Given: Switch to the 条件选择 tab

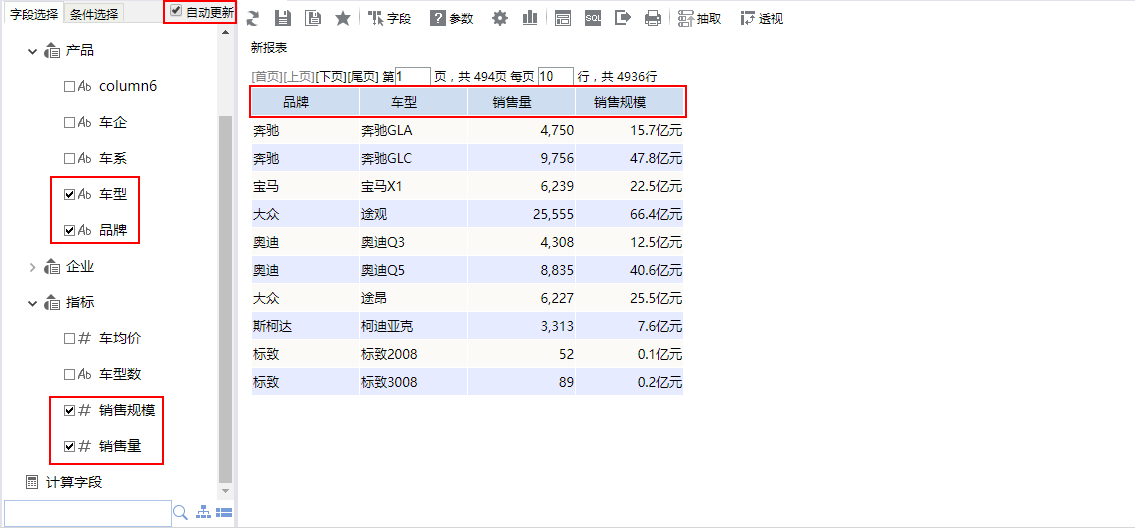Looking at the screenshot, I should coord(94,13).
